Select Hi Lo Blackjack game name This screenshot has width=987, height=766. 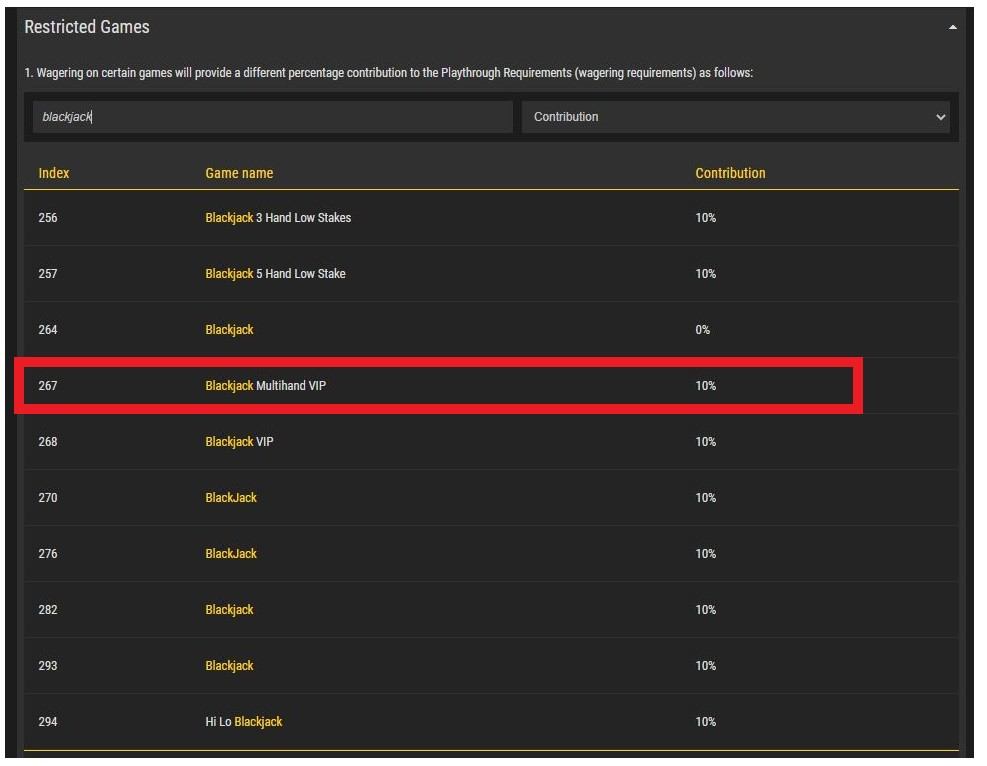244,722
